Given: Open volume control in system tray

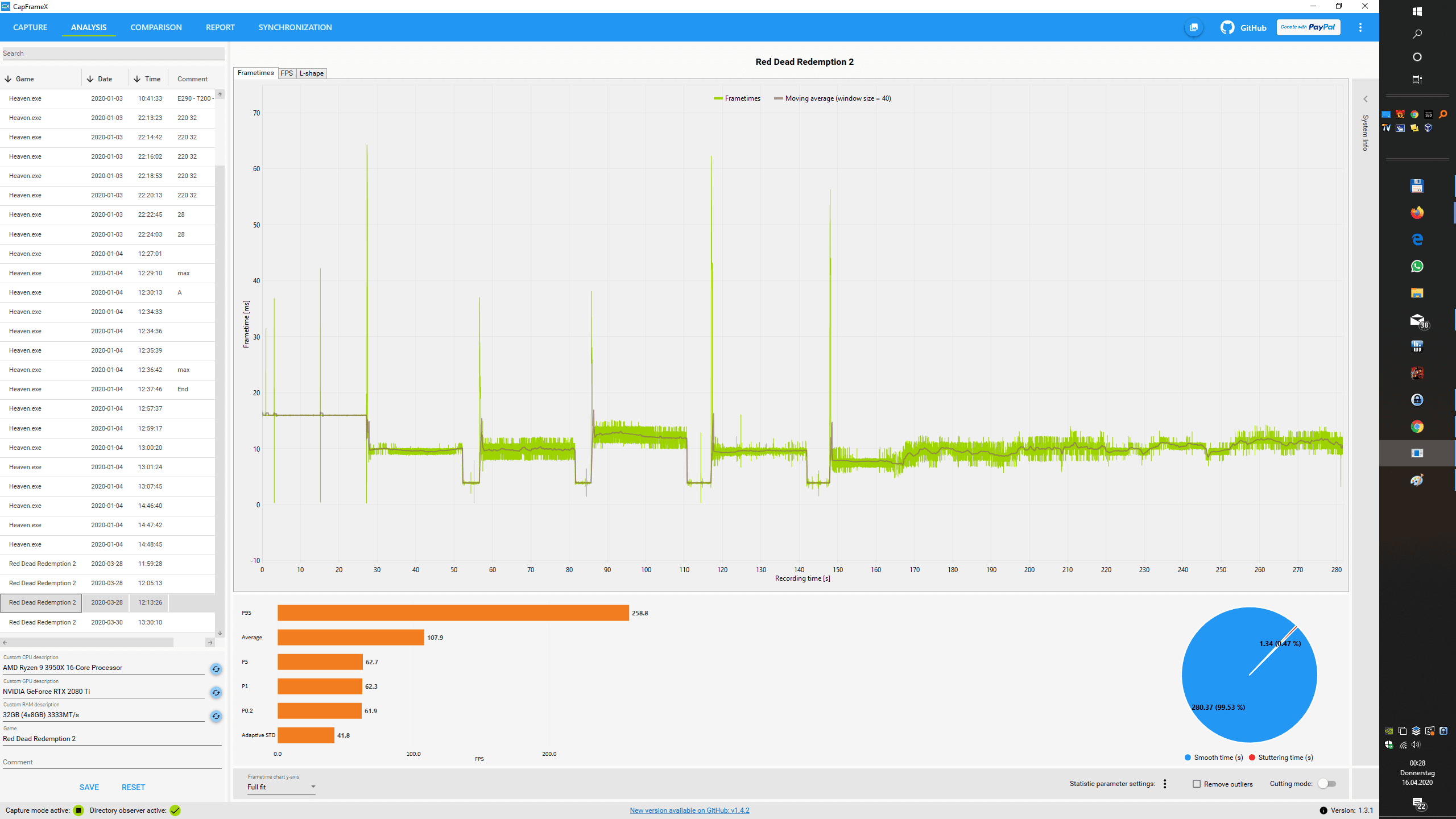Looking at the screenshot, I should (x=1416, y=744).
